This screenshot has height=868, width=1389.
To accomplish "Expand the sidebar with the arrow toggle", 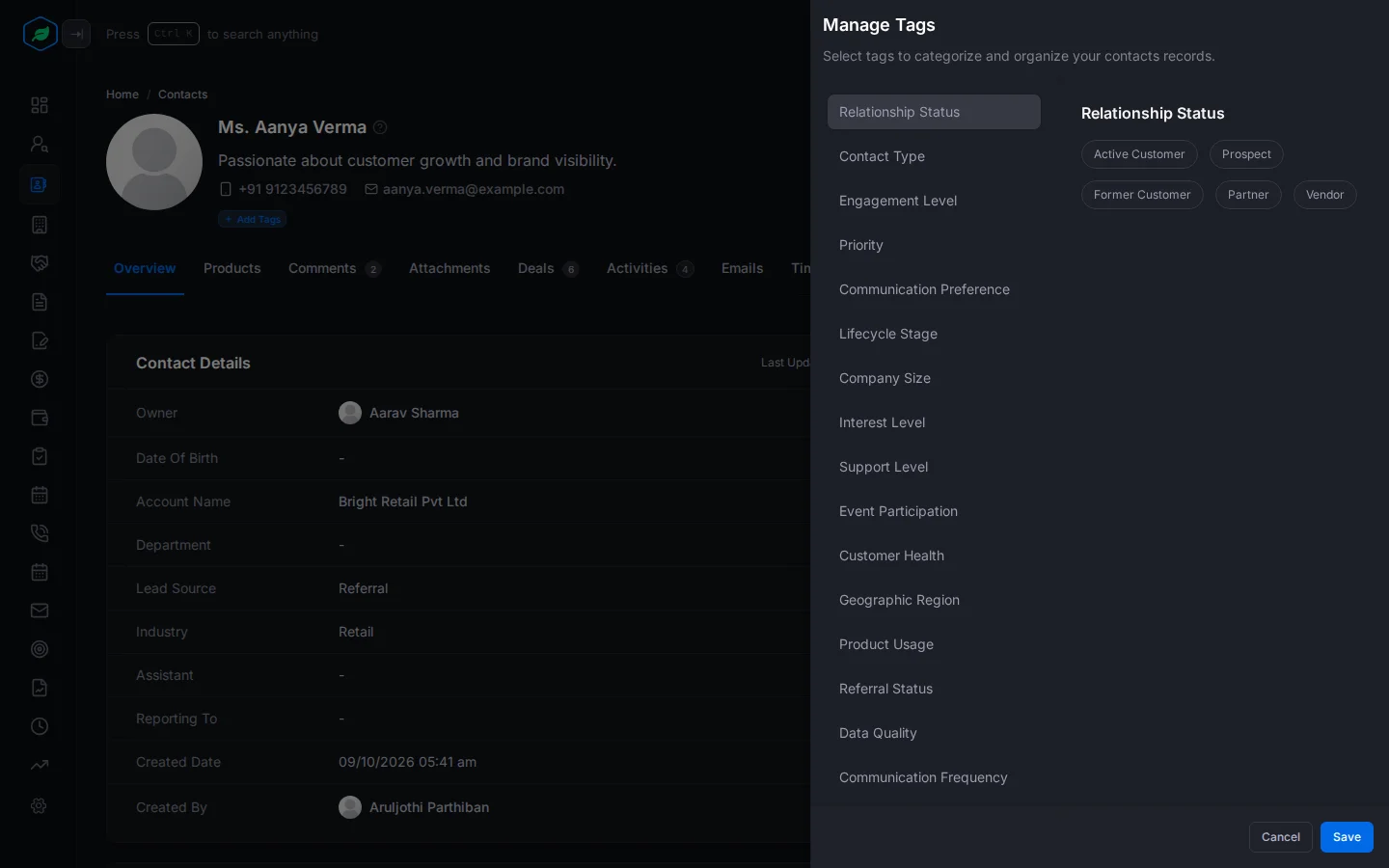I will click(x=76, y=34).
